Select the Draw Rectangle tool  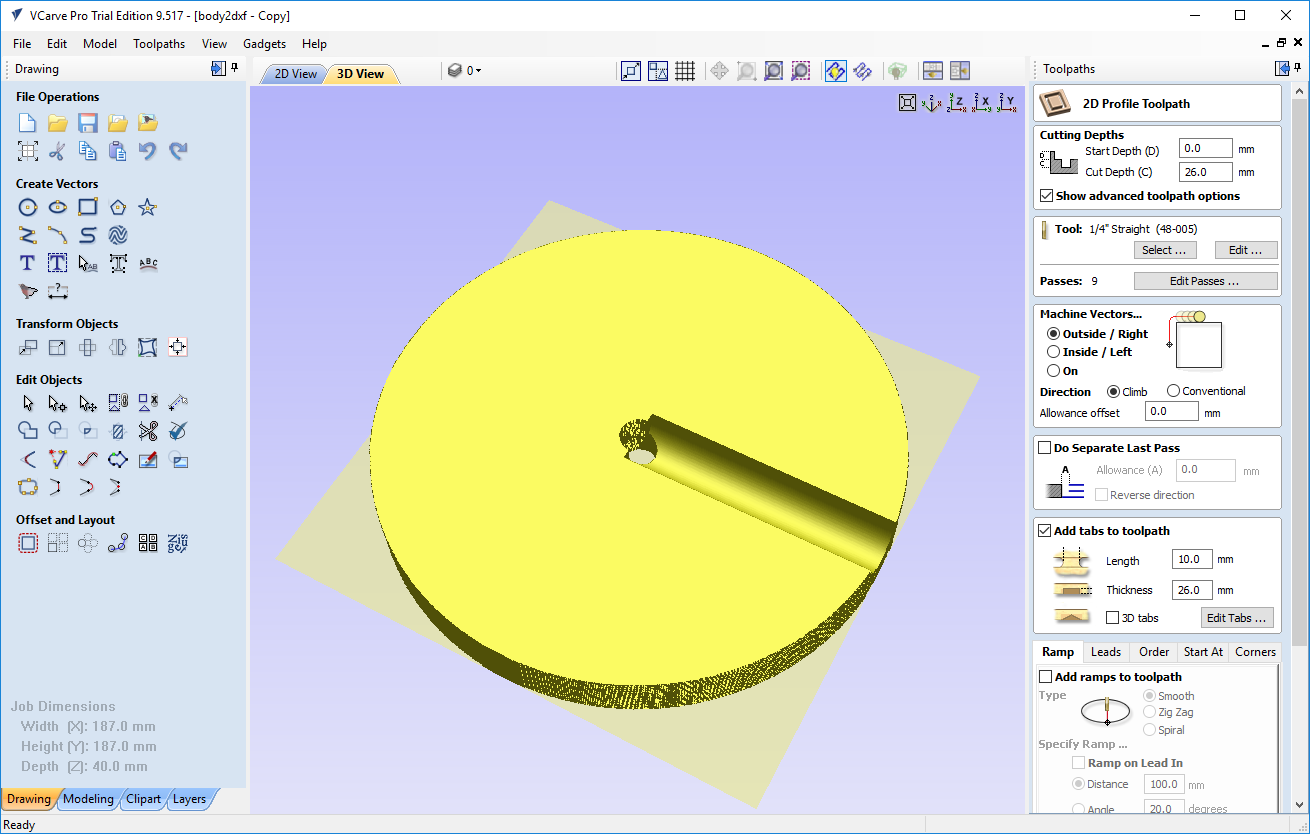tap(88, 207)
